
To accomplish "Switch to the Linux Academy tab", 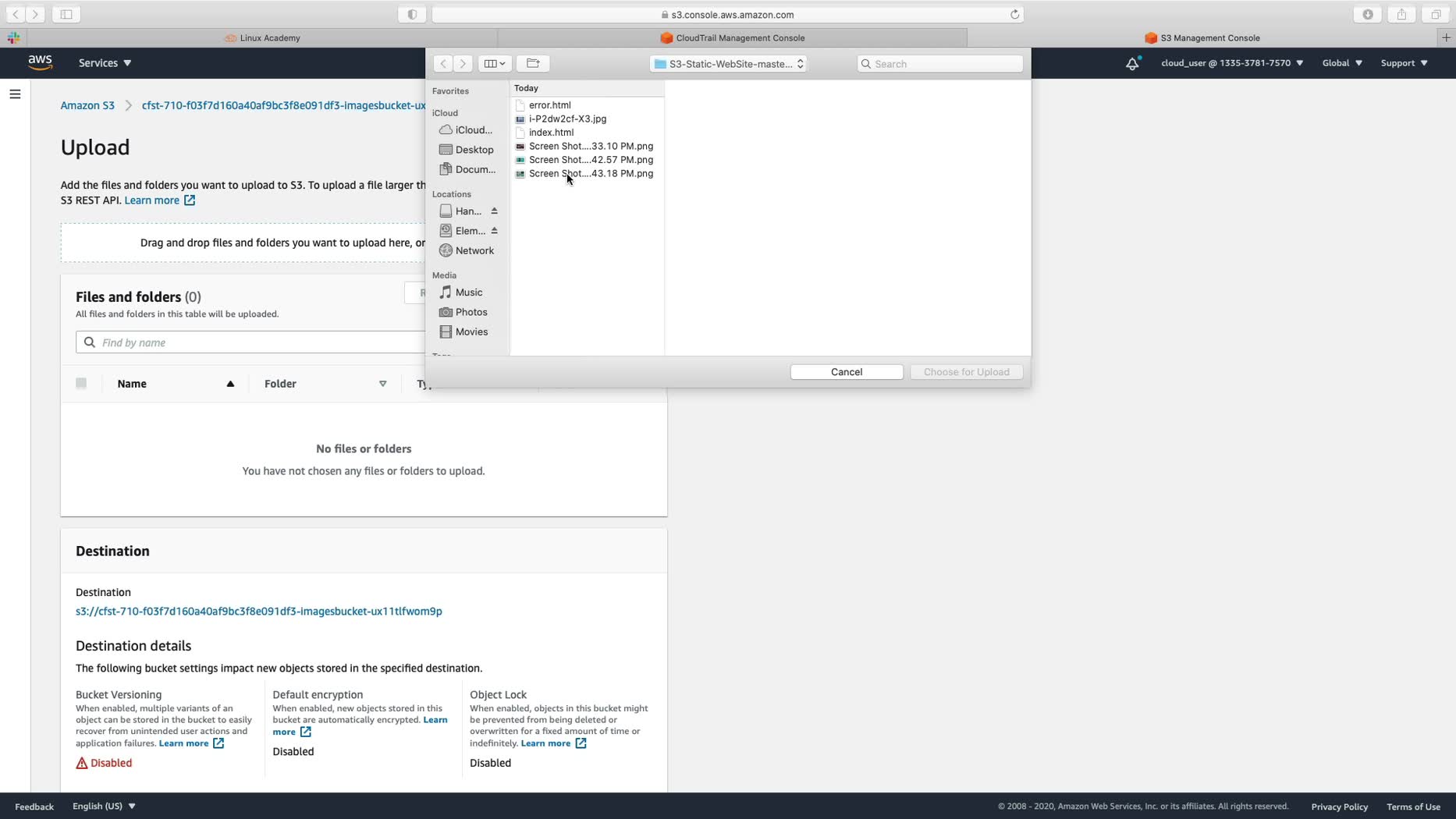I will 262,37.
